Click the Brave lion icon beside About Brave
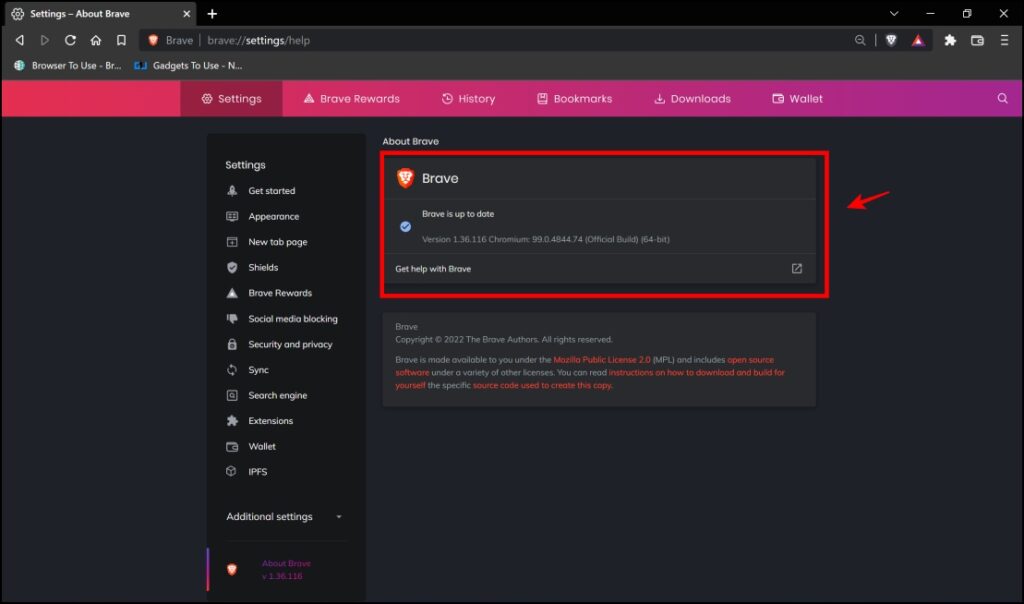 click(232, 569)
